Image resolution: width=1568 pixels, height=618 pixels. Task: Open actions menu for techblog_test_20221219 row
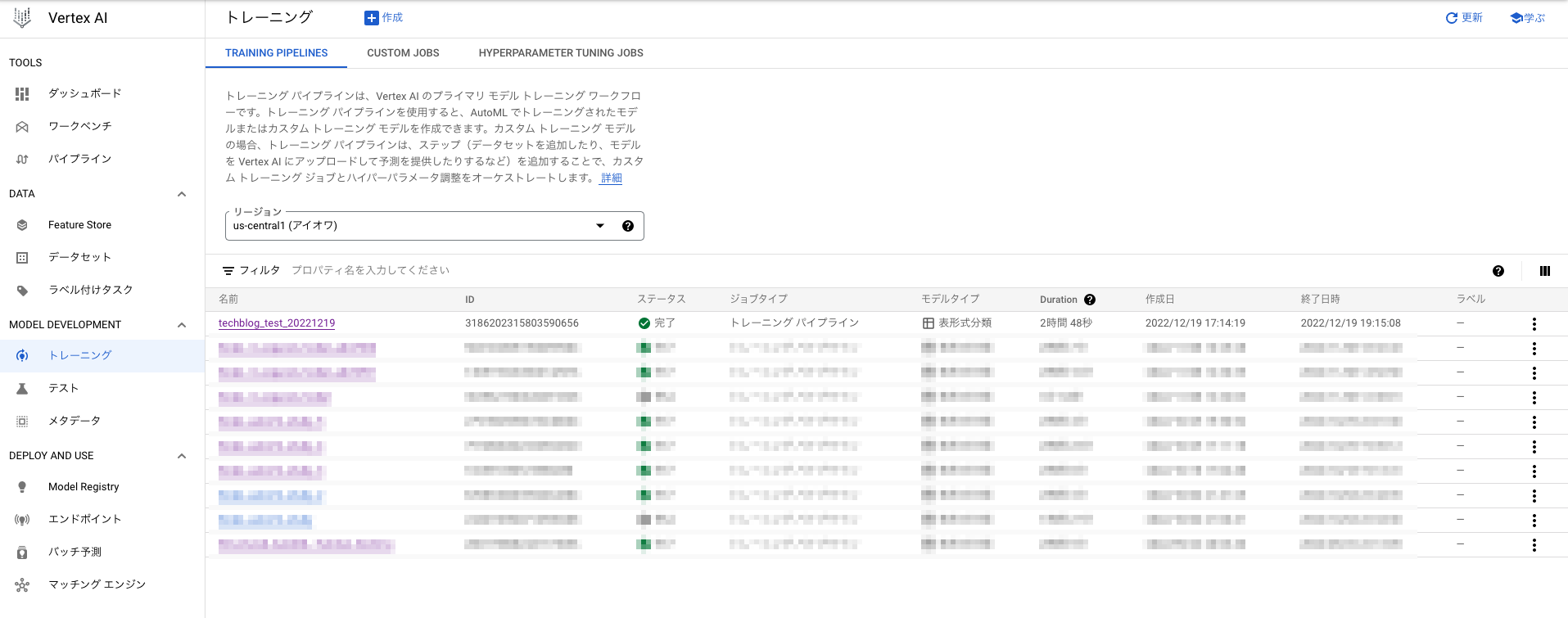click(1534, 324)
